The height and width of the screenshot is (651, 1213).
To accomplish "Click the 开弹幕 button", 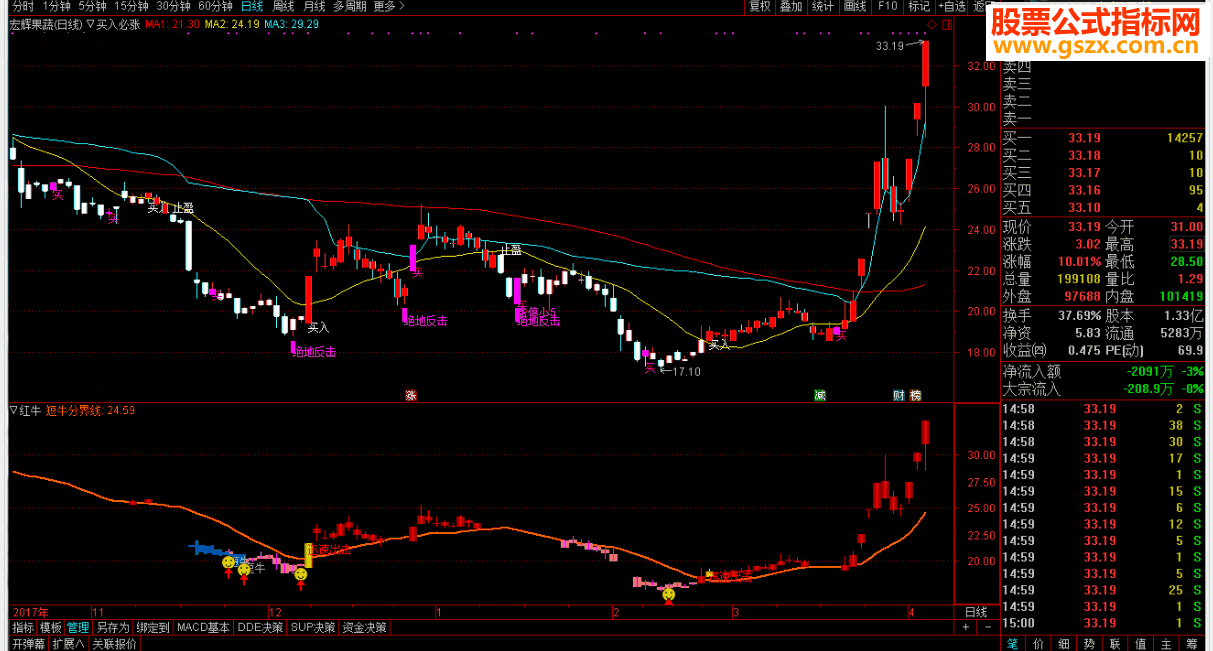I will [28, 644].
